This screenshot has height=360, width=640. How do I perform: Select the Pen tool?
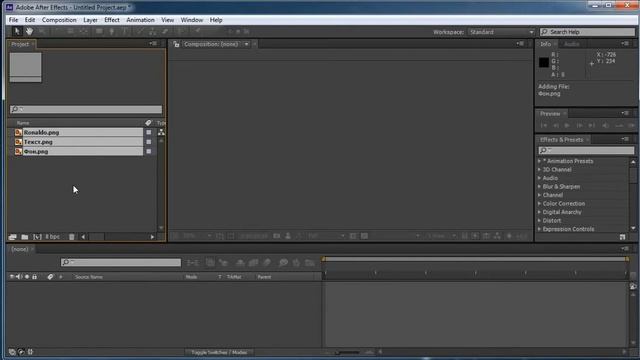pos(111,31)
